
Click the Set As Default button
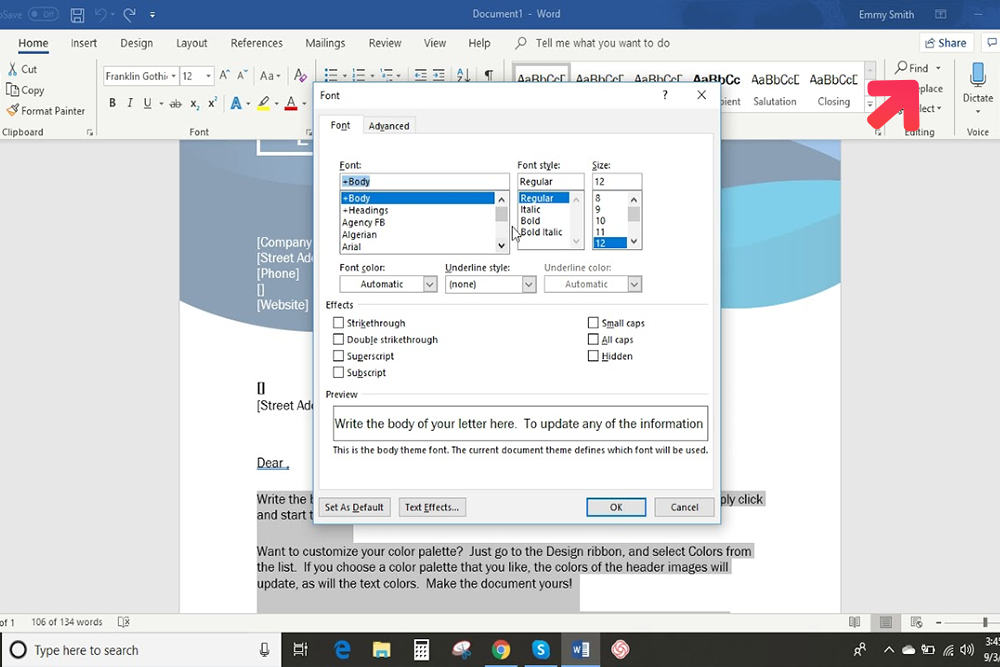[354, 507]
